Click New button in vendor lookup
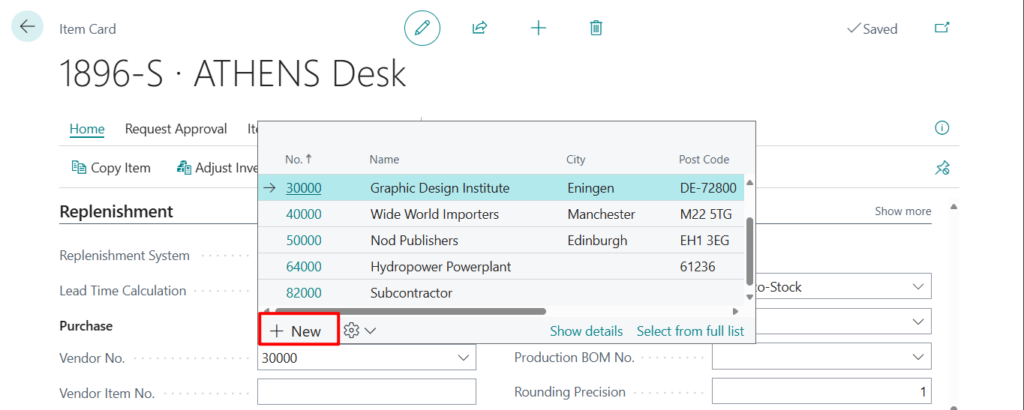Screen dimensions: 1024x410 coord(297,331)
